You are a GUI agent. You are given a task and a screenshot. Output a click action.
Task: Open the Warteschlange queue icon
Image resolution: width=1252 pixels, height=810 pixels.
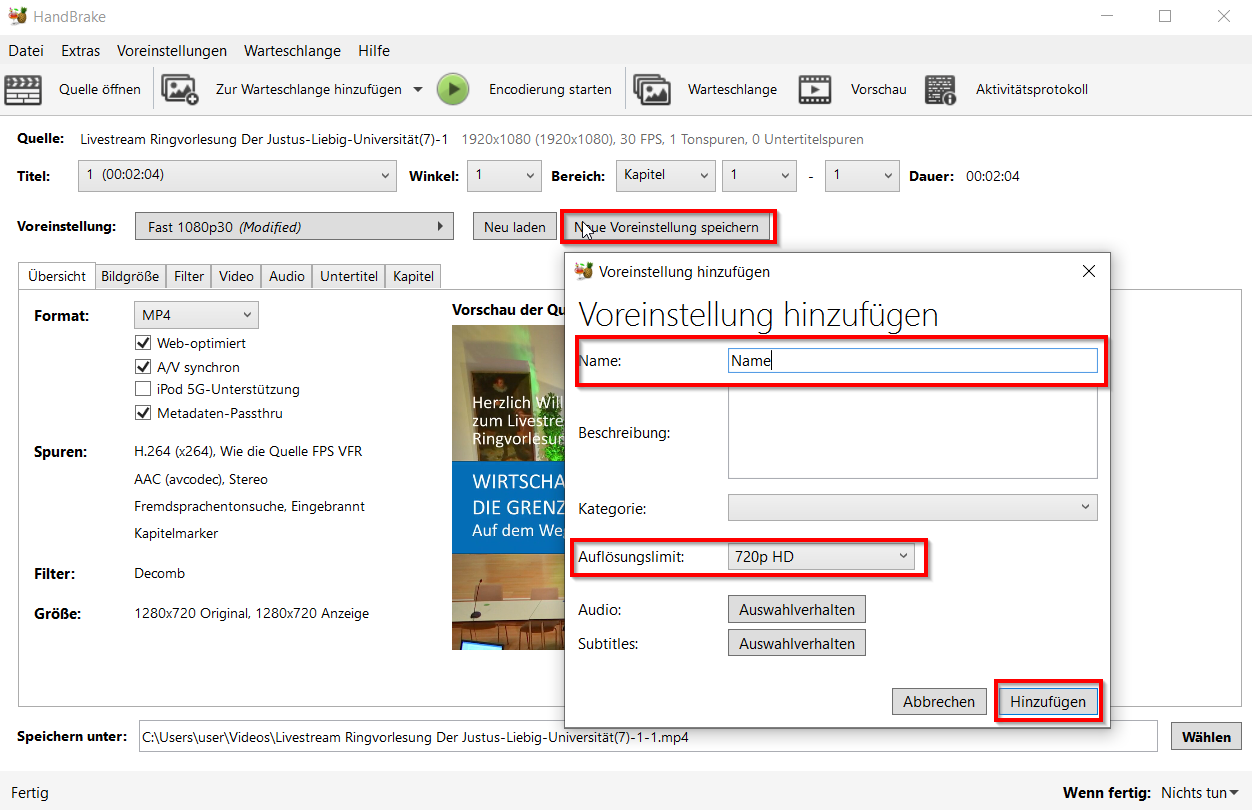[x=651, y=90]
